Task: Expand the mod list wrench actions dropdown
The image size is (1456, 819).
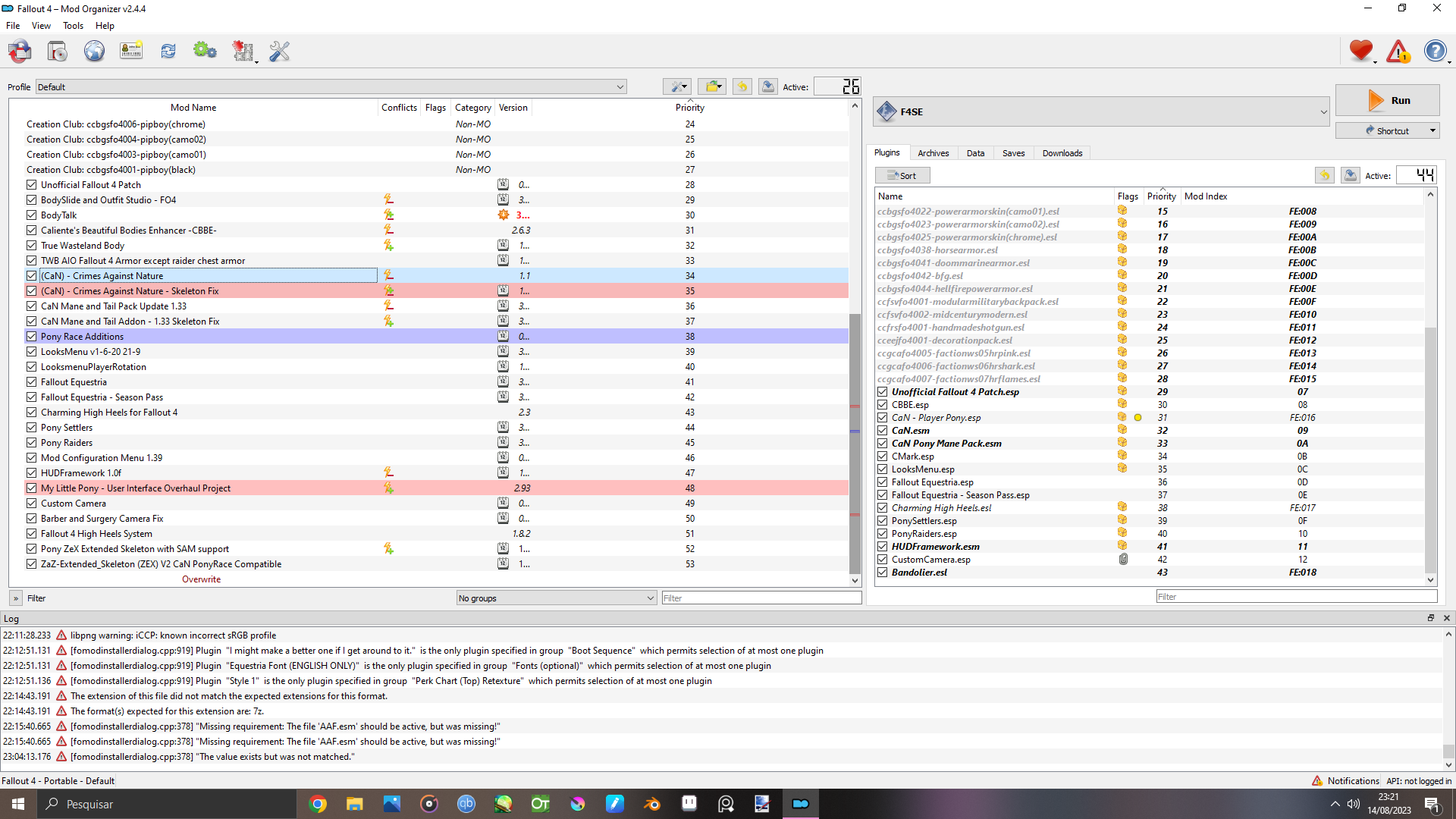Action: tap(676, 86)
